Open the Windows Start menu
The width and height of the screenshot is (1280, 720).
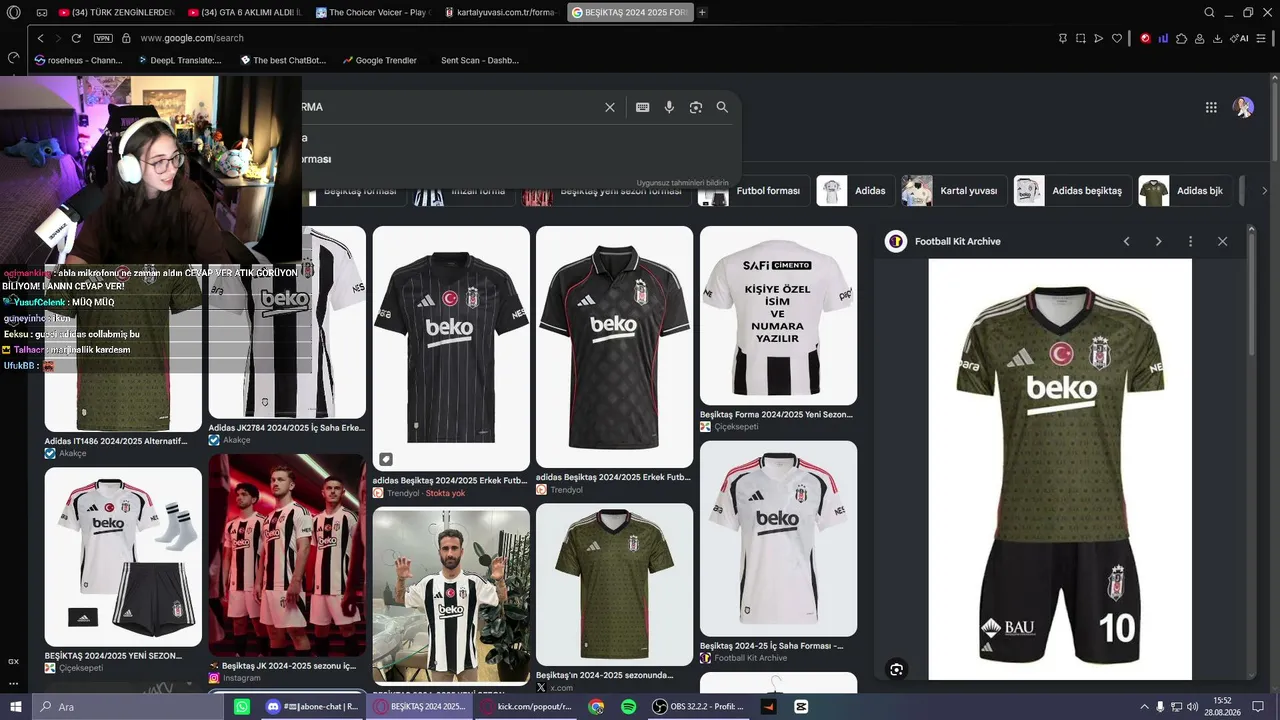(x=15, y=707)
